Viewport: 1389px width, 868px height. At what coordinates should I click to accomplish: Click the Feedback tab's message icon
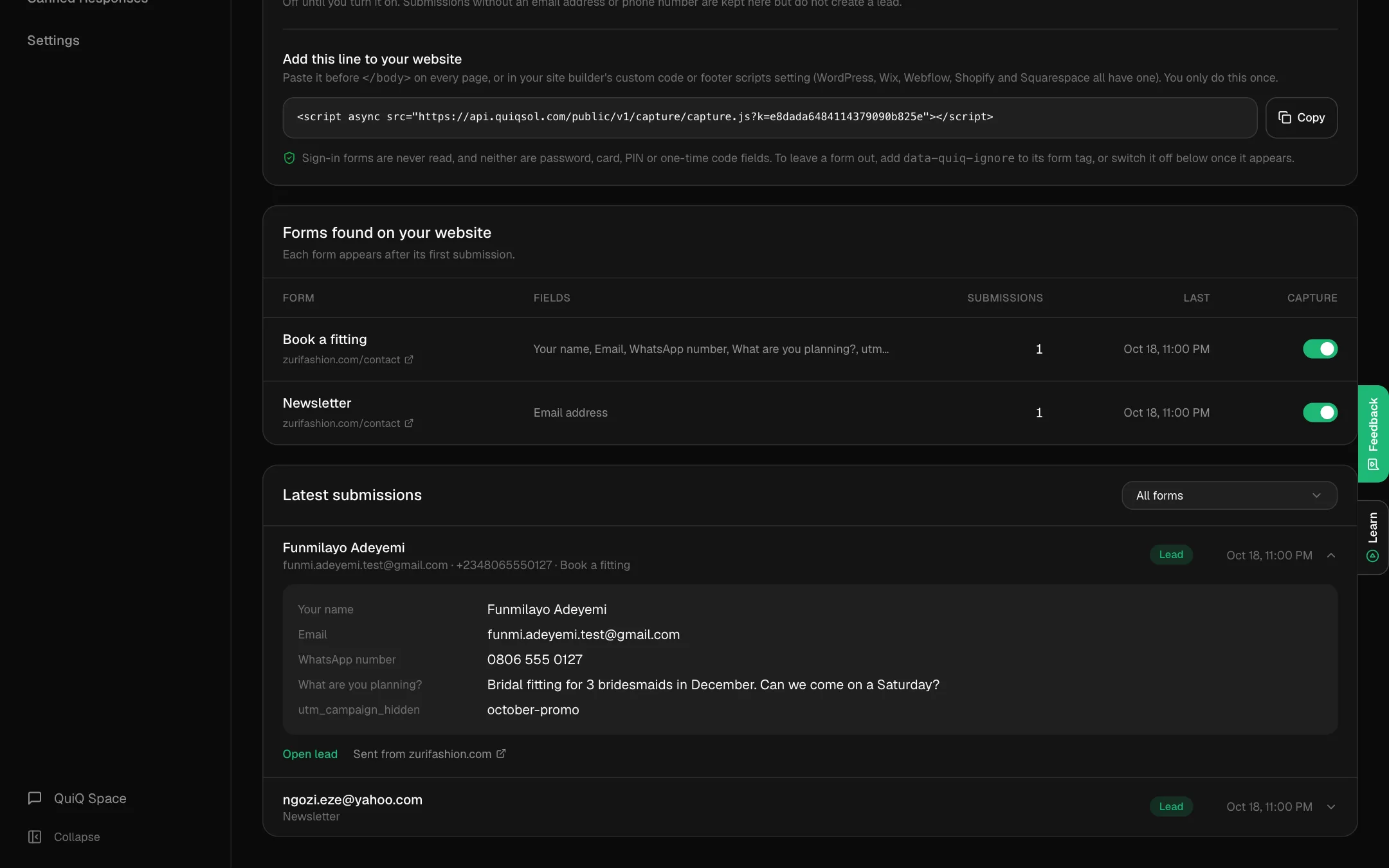point(1374,464)
